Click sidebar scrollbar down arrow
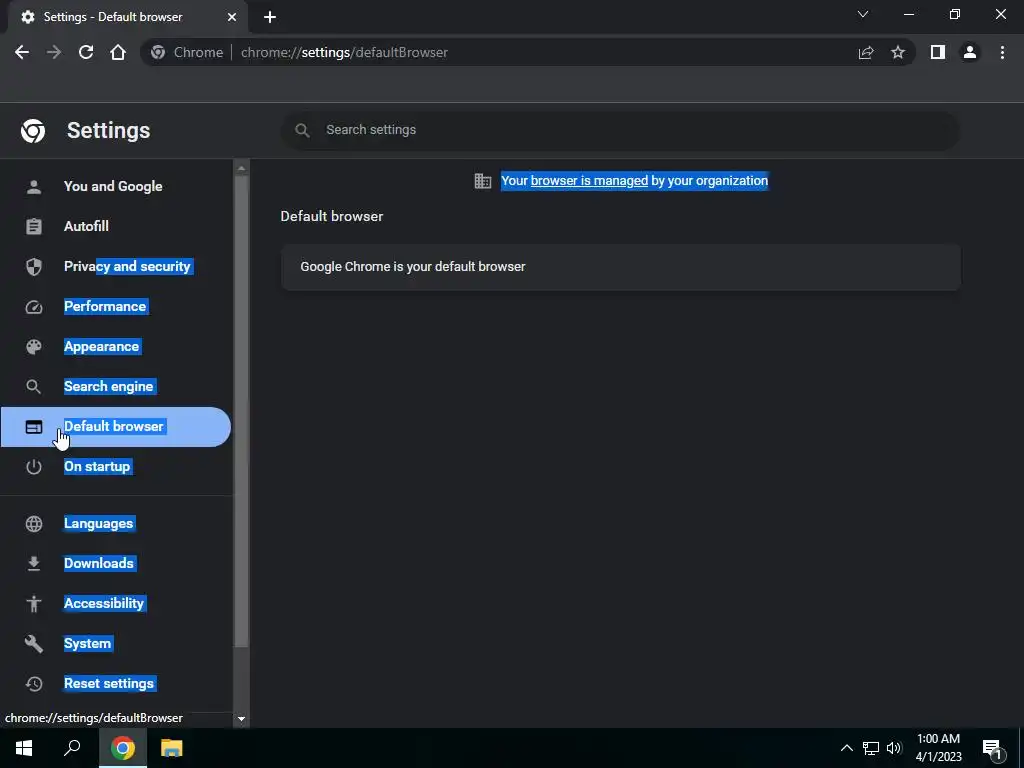 241,719
